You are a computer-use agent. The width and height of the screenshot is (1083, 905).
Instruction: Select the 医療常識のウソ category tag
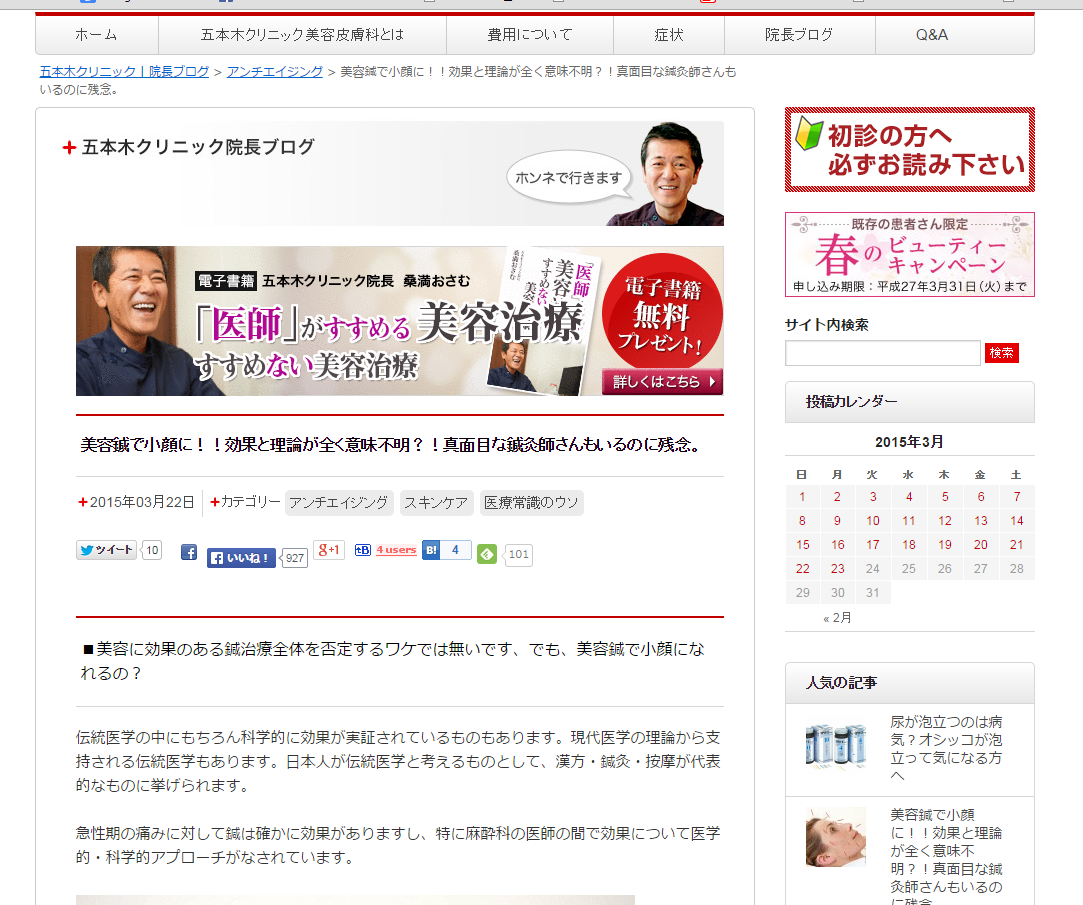[x=531, y=503]
